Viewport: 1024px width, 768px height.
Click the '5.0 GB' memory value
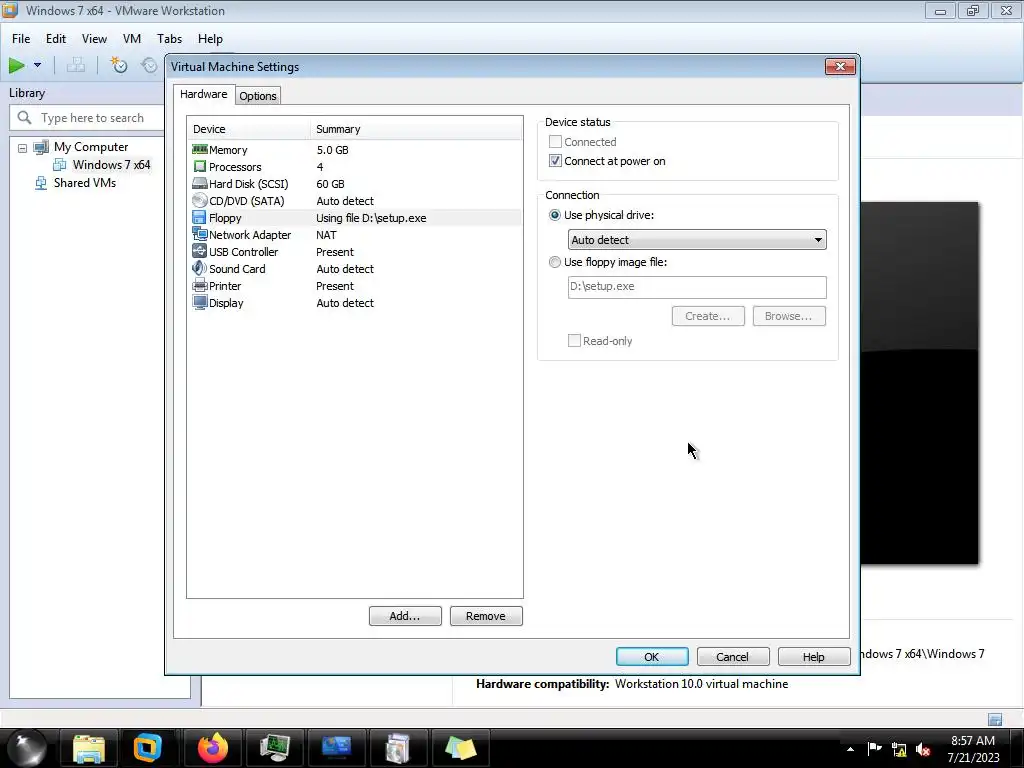click(332, 150)
